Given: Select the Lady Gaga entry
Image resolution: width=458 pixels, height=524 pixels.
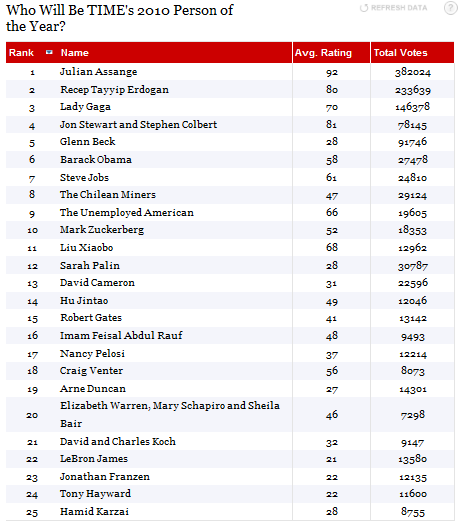Looking at the screenshot, I should (x=85, y=107).
